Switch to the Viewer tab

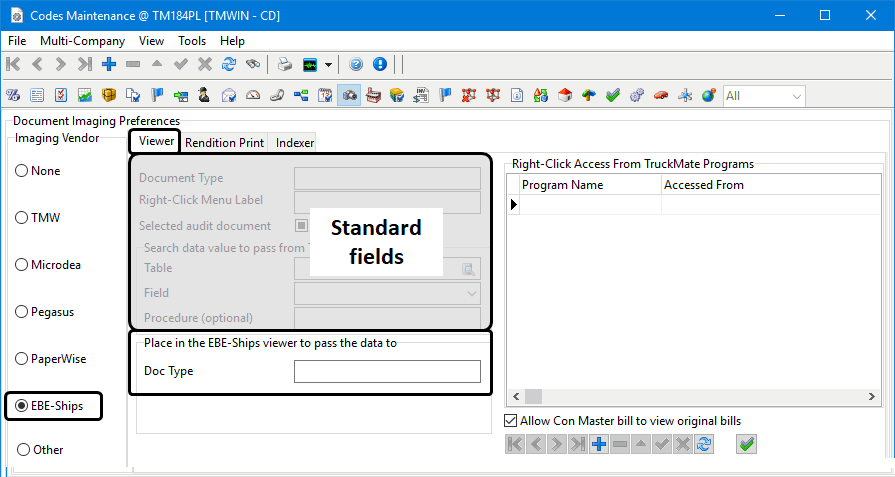click(156, 141)
